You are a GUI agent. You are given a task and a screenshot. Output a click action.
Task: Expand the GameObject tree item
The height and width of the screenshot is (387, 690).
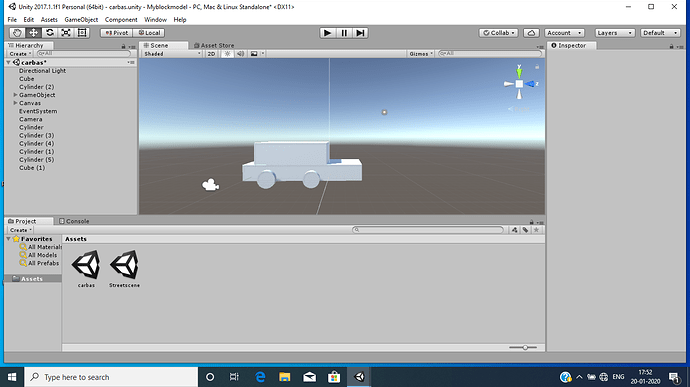pos(15,95)
